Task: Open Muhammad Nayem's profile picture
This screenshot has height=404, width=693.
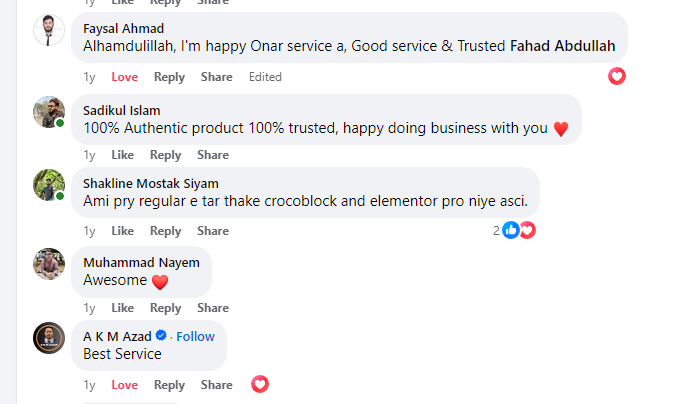Action: tap(49, 263)
